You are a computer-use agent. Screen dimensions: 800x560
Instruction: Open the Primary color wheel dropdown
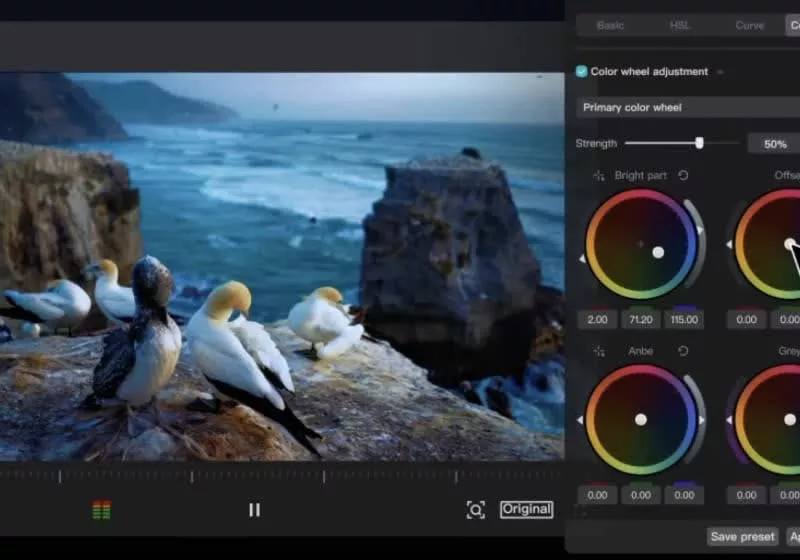click(688, 107)
